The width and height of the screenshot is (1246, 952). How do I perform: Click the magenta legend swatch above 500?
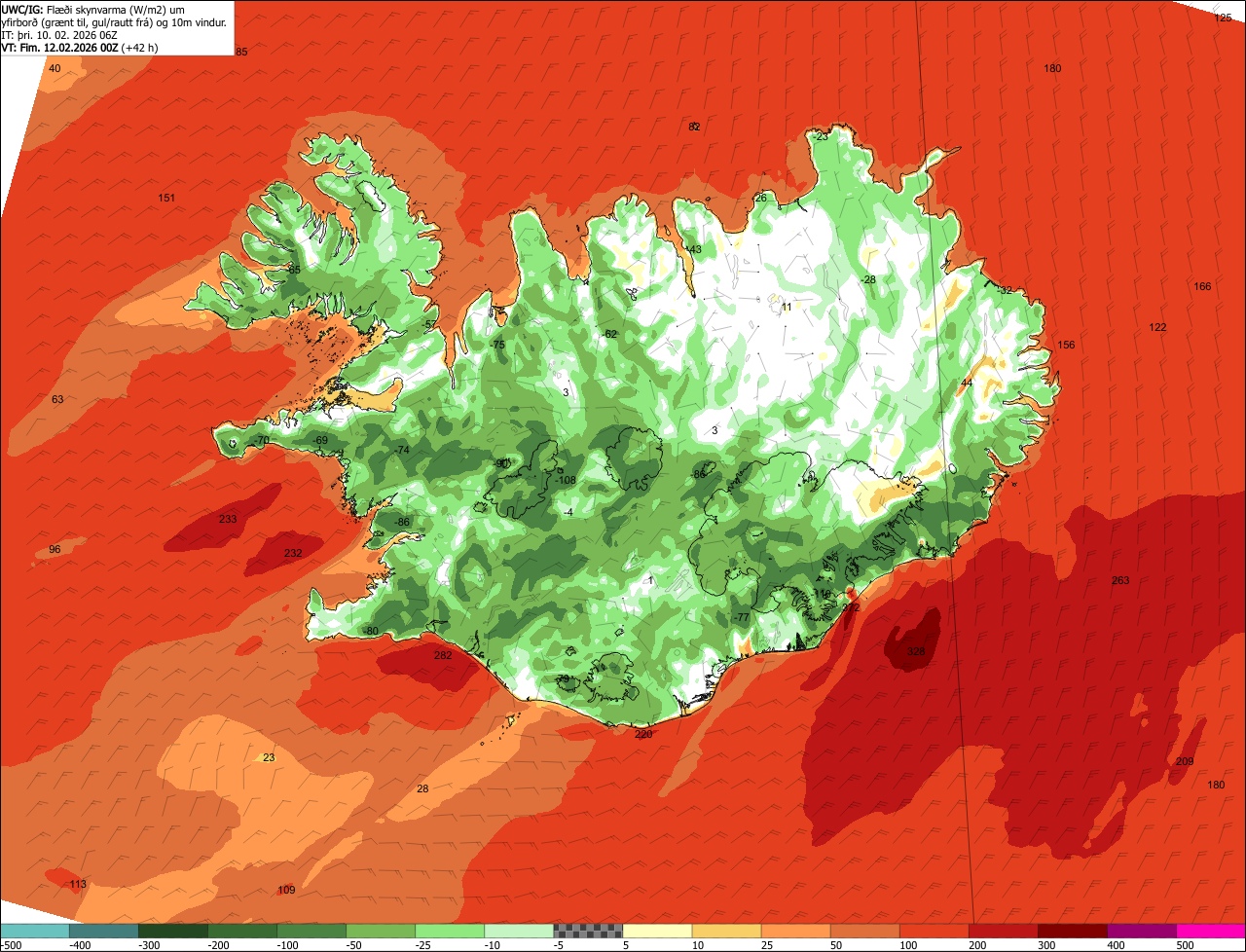[x=1211, y=931]
